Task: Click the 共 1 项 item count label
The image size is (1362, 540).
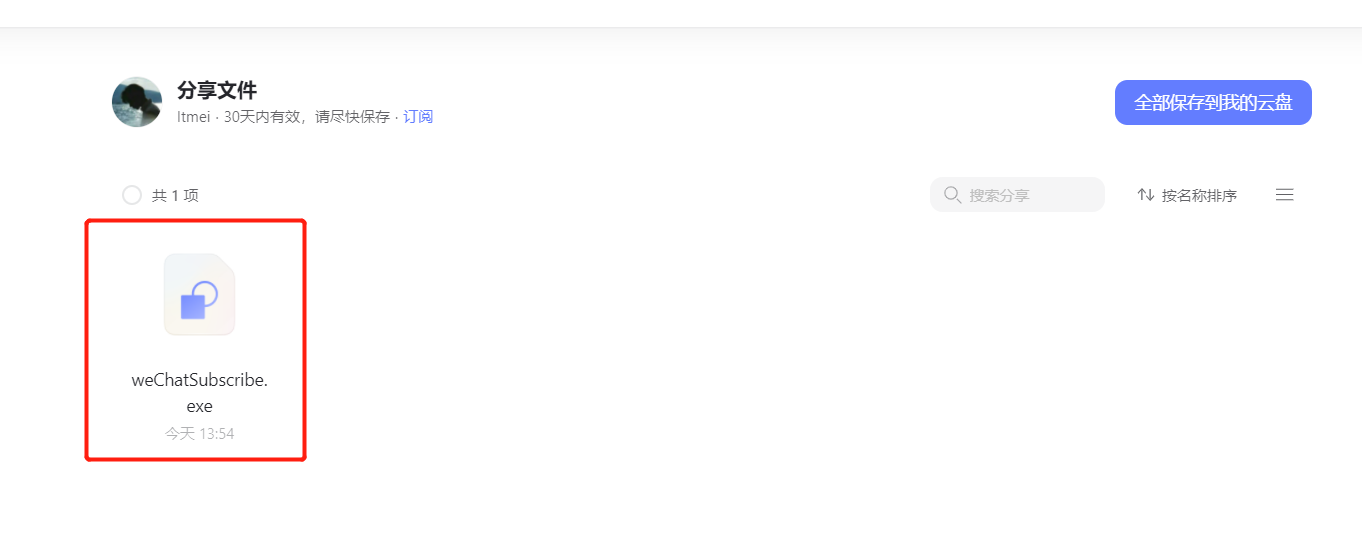Action: (x=175, y=195)
